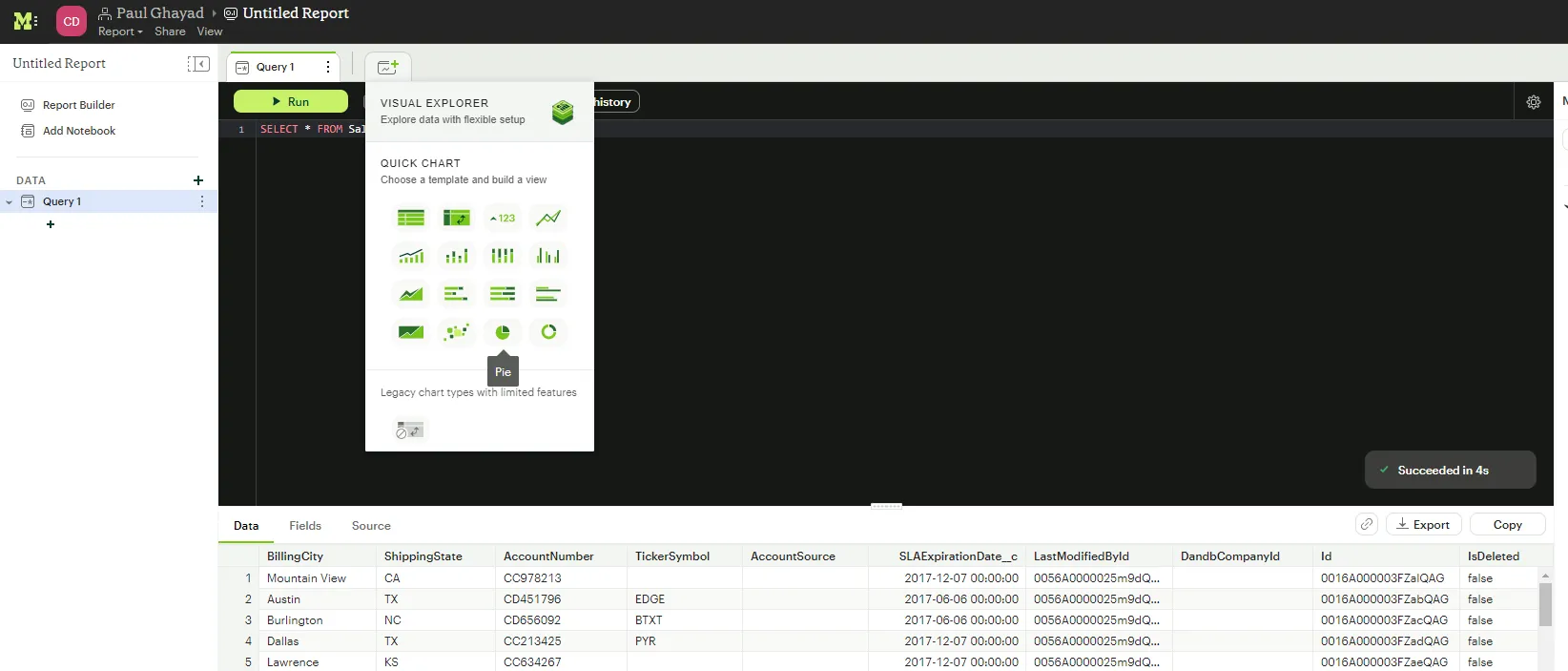The height and width of the screenshot is (671, 1568).
Task: Select the legacy pivot table chart
Action: point(410,430)
